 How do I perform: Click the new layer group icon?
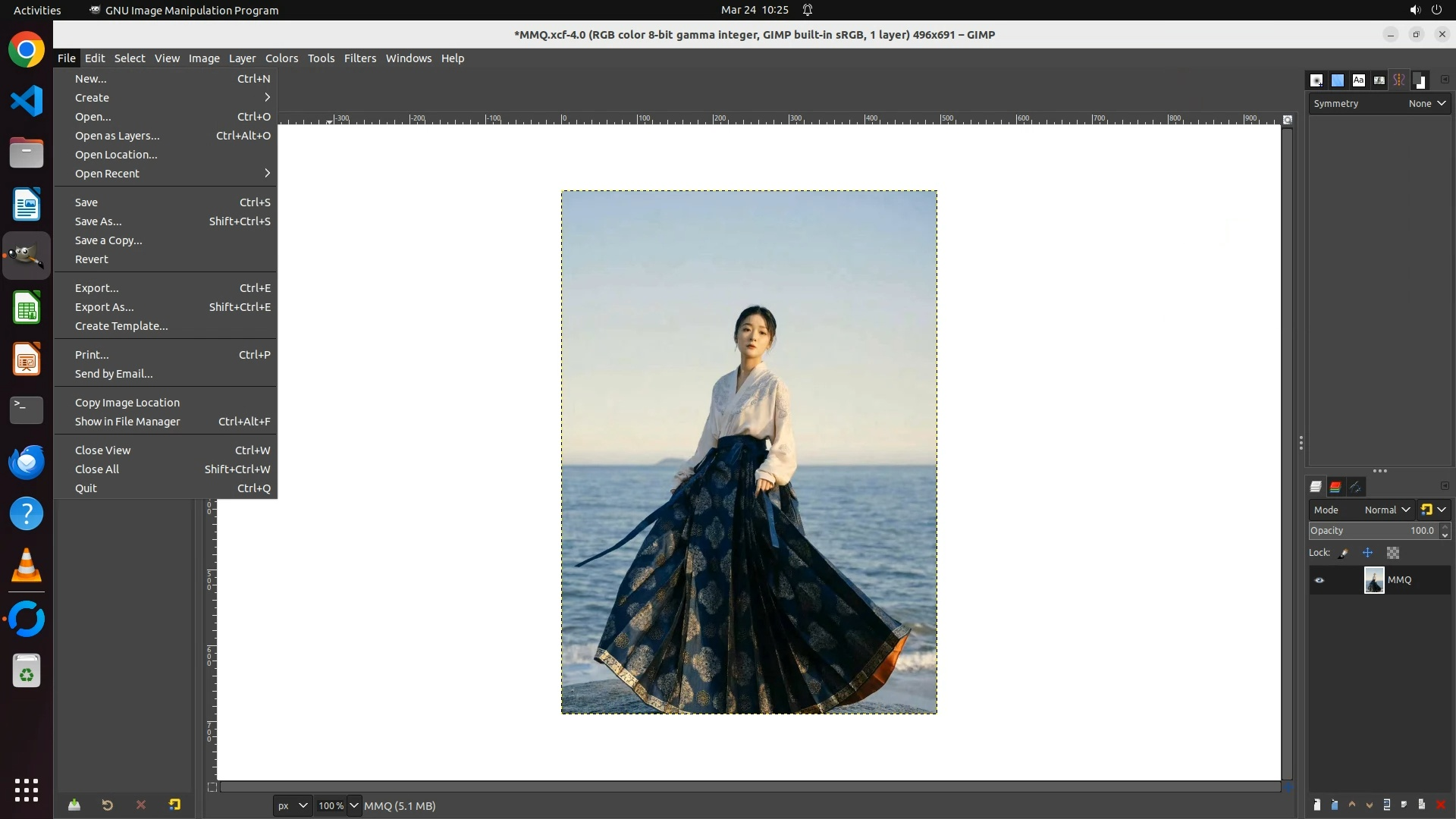click(1335, 805)
